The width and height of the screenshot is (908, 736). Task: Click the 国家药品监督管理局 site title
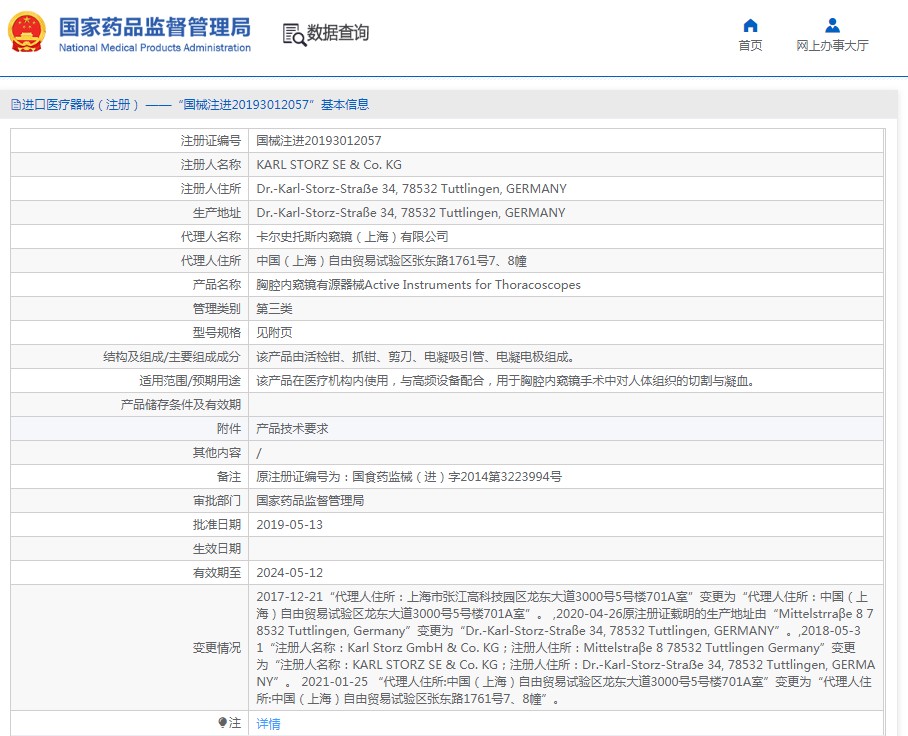[x=154, y=26]
